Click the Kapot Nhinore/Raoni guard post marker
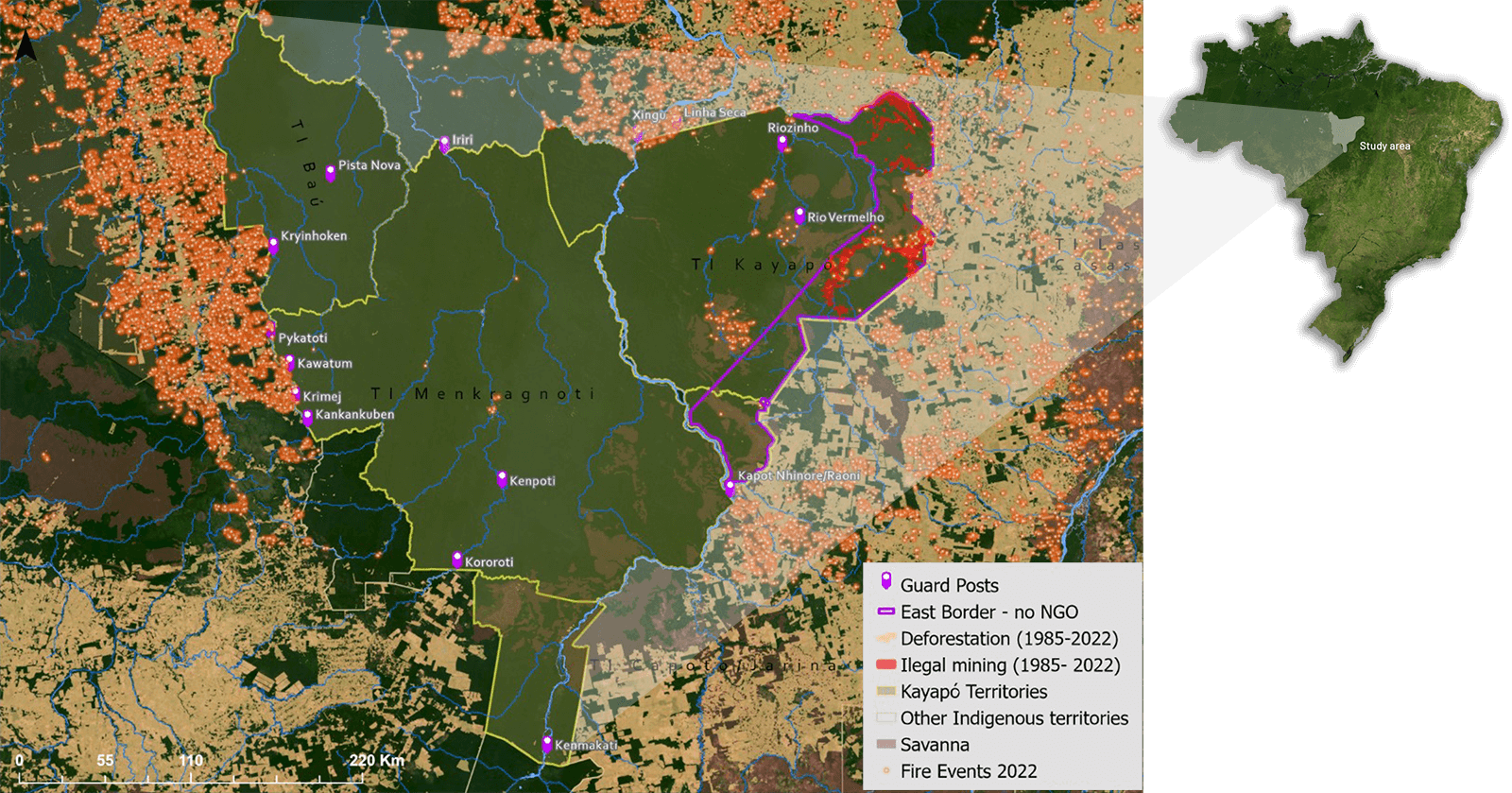The width and height of the screenshot is (1512, 793). click(730, 489)
